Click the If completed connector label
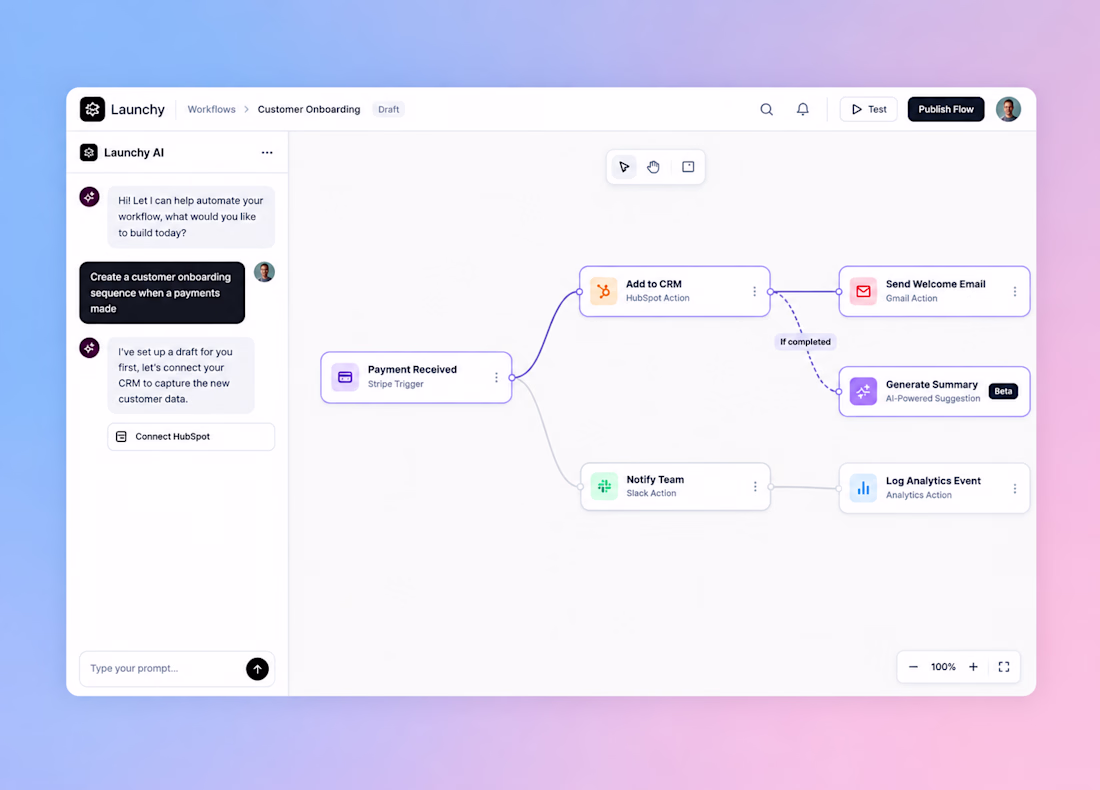Image resolution: width=1100 pixels, height=790 pixels. 805,342
